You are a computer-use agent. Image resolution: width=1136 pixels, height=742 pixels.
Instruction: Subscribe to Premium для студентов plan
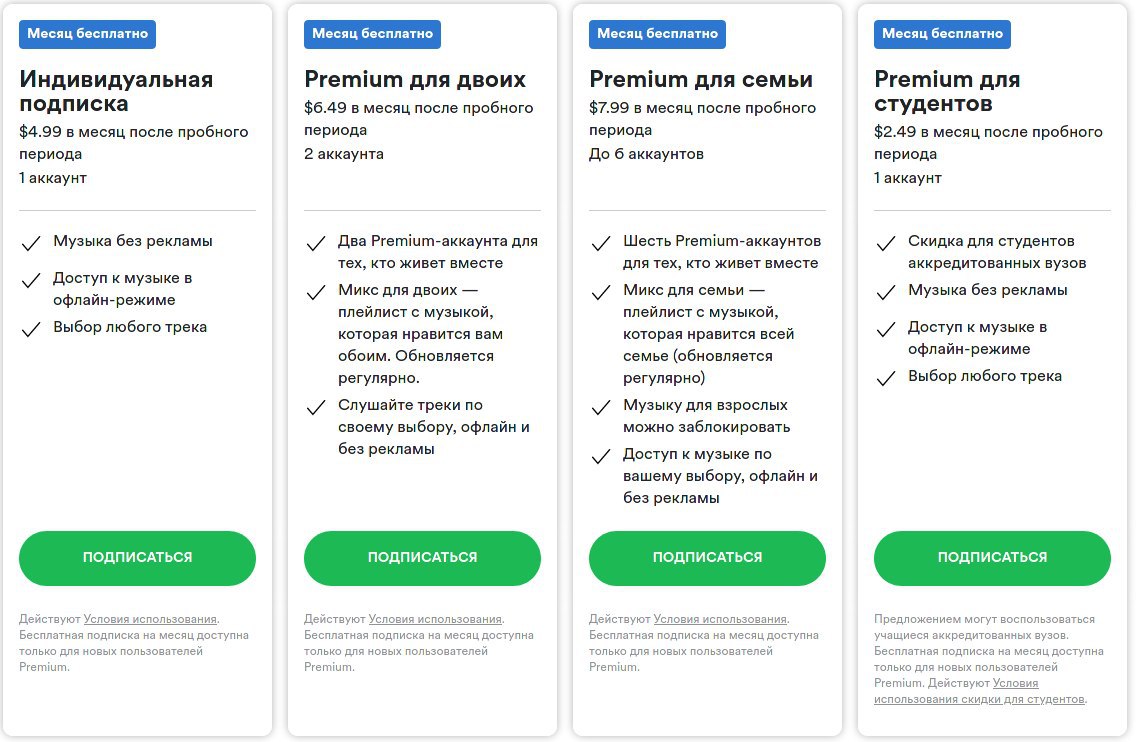tap(992, 558)
